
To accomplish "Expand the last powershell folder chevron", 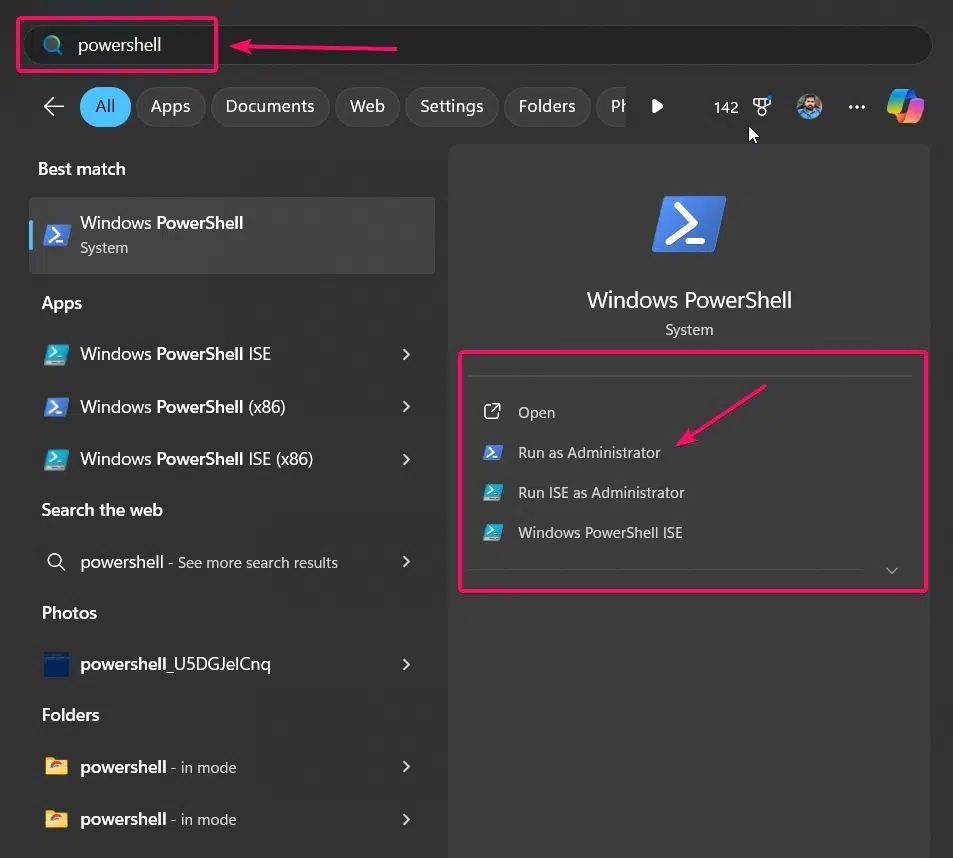I will [x=406, y=819].
